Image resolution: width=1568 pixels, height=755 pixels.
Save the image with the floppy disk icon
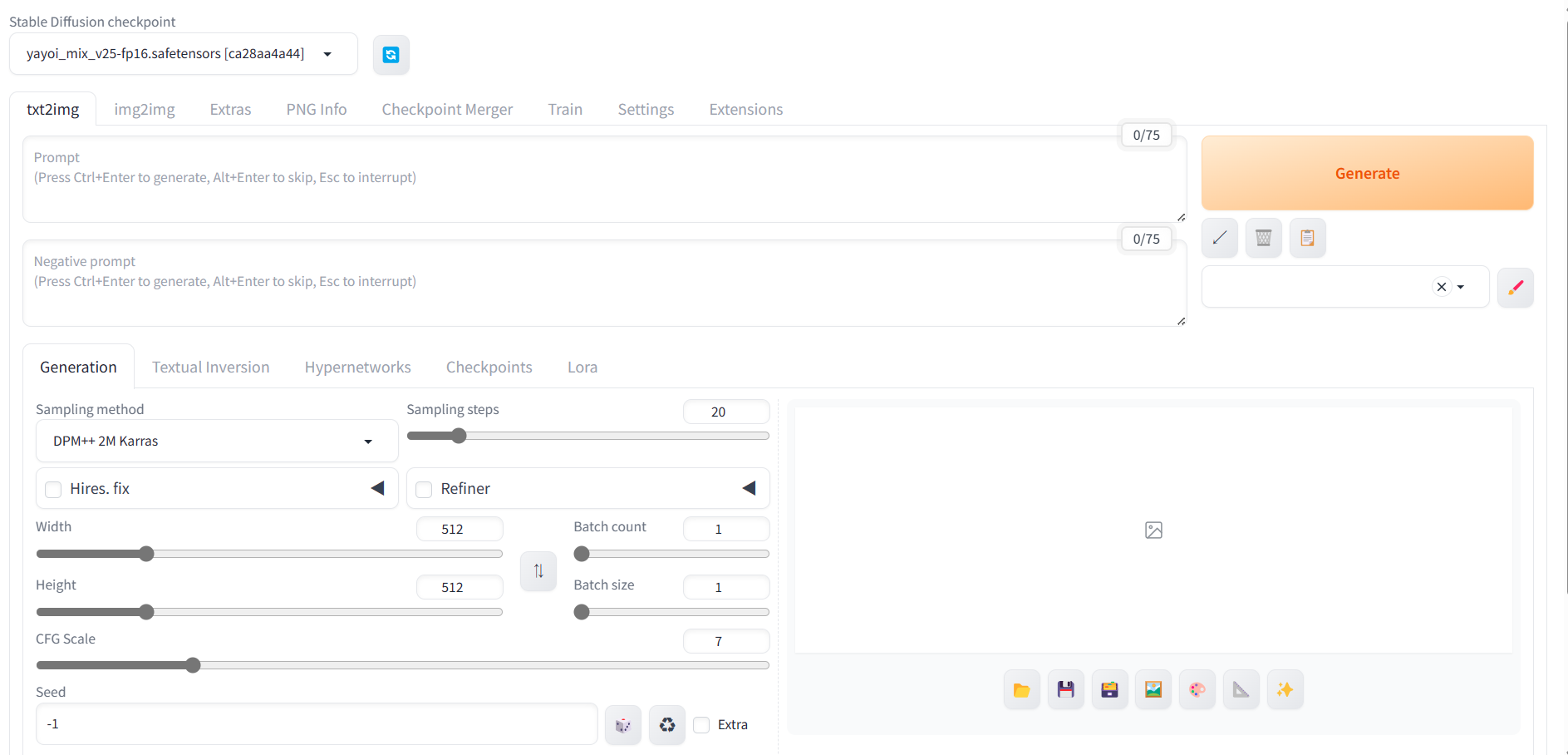pyautogui.click(x=1065, y=689)
